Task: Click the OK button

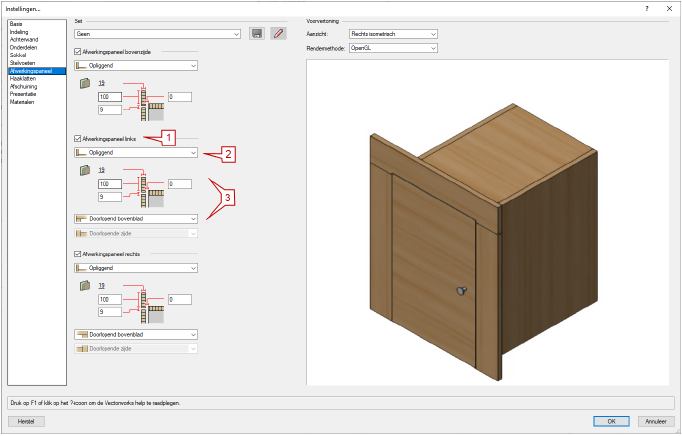Action: coord(611,421)
